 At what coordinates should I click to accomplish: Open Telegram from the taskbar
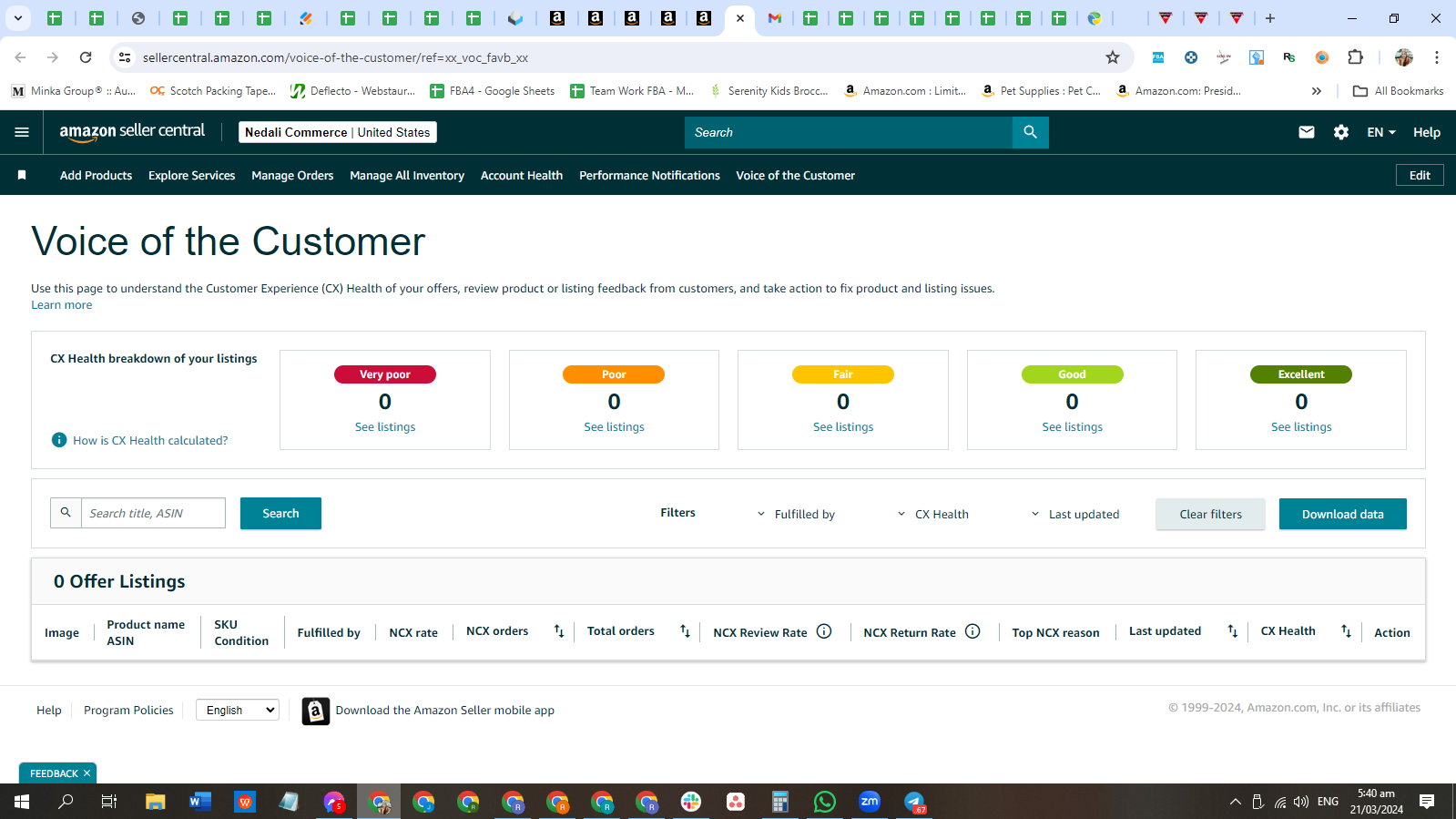914,802
